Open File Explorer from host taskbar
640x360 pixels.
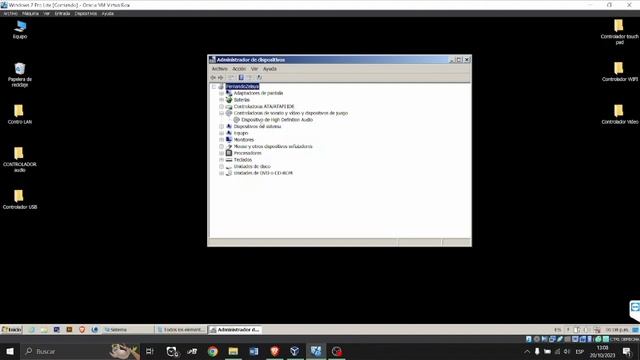pyautogui.click(x=233, y=351)
